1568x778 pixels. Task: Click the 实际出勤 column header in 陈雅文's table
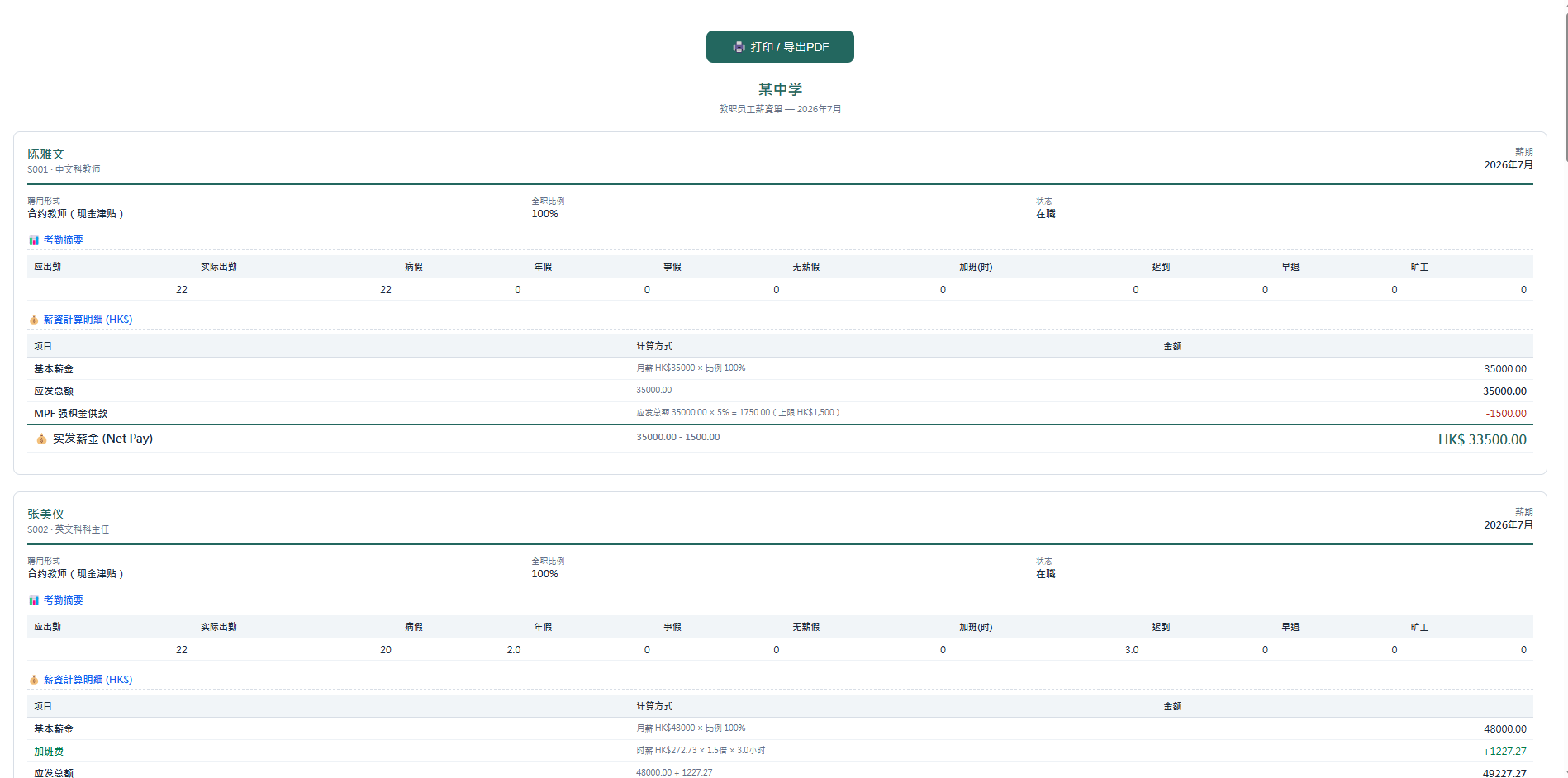coord(219,267)
